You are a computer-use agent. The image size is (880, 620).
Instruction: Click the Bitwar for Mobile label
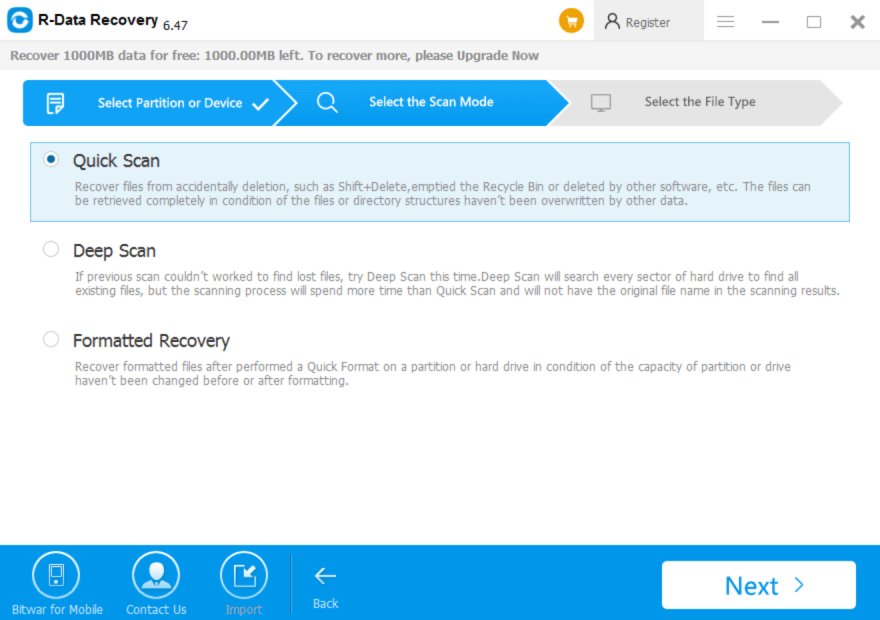click(57, 609)
